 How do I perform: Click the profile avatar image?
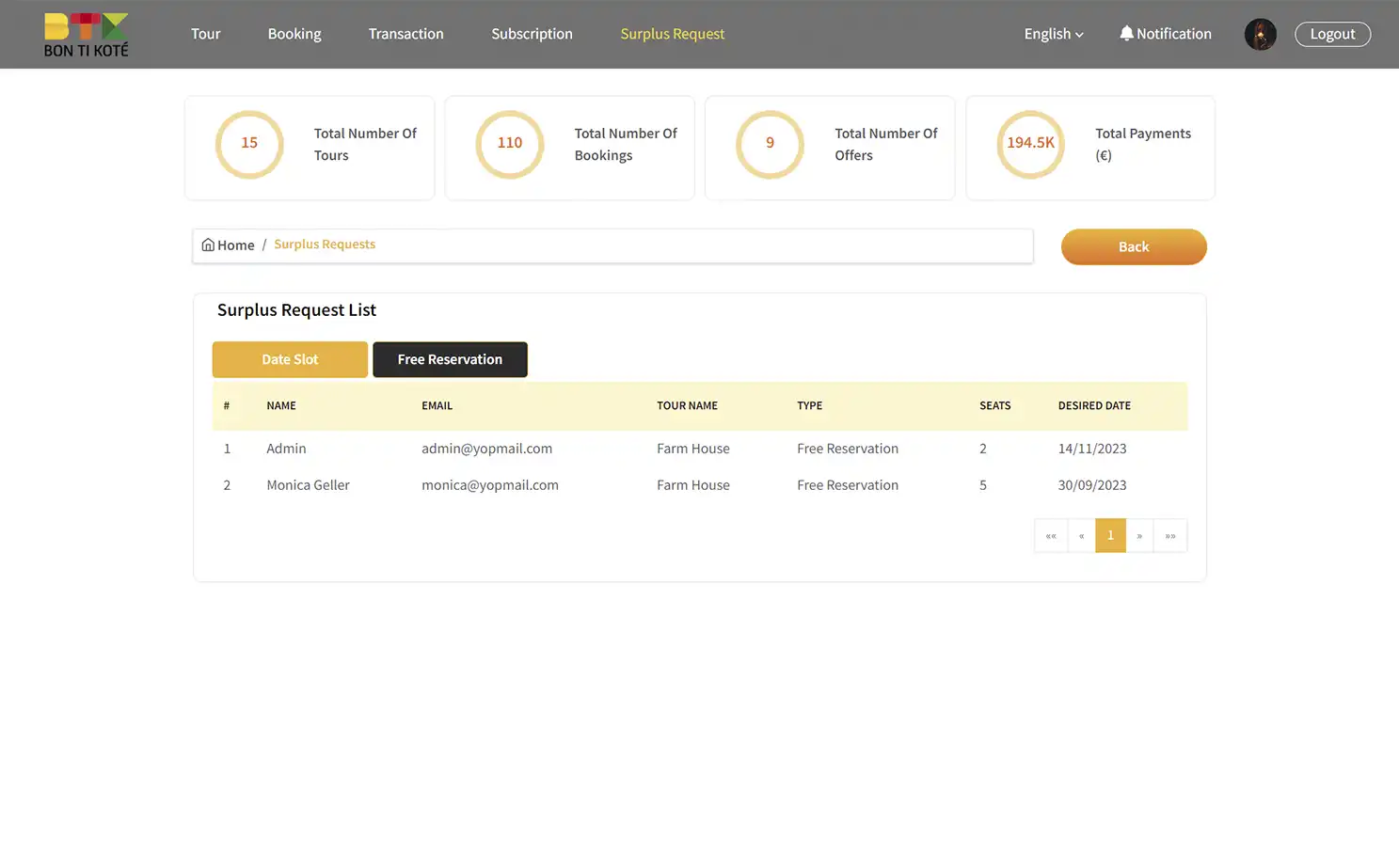coord(1260,34)
